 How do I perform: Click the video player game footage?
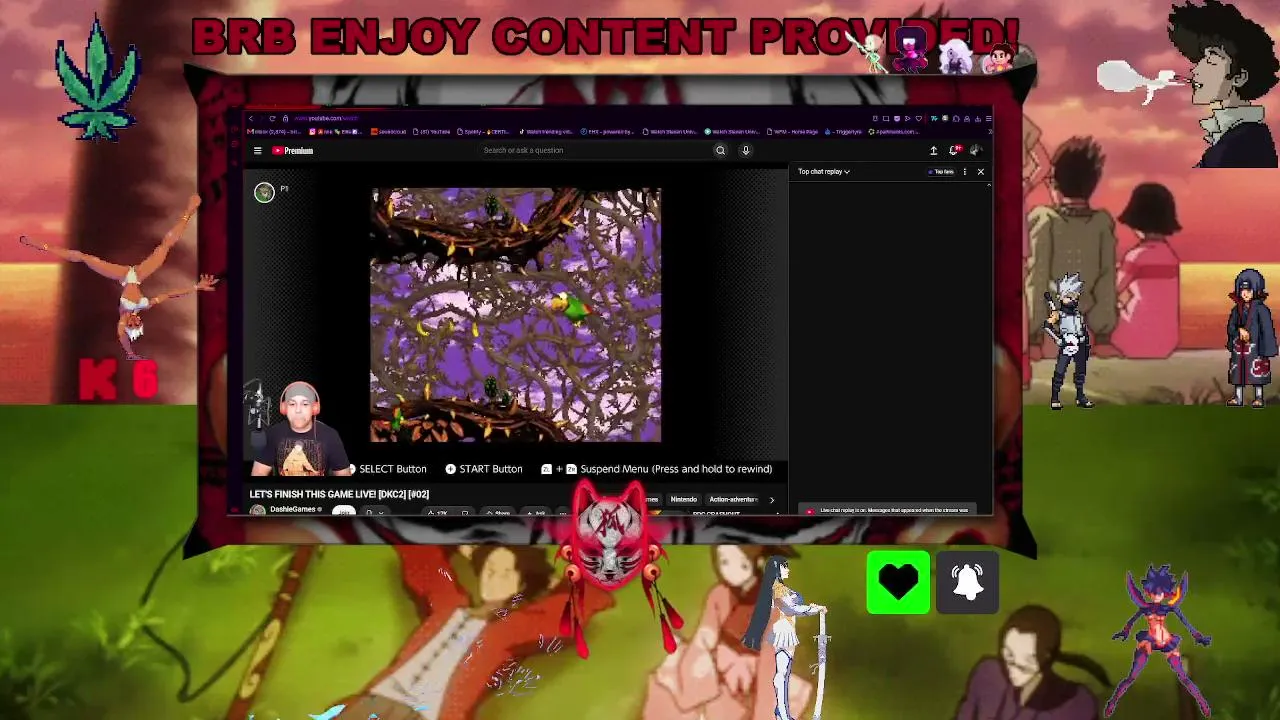(x=516, y=315)
